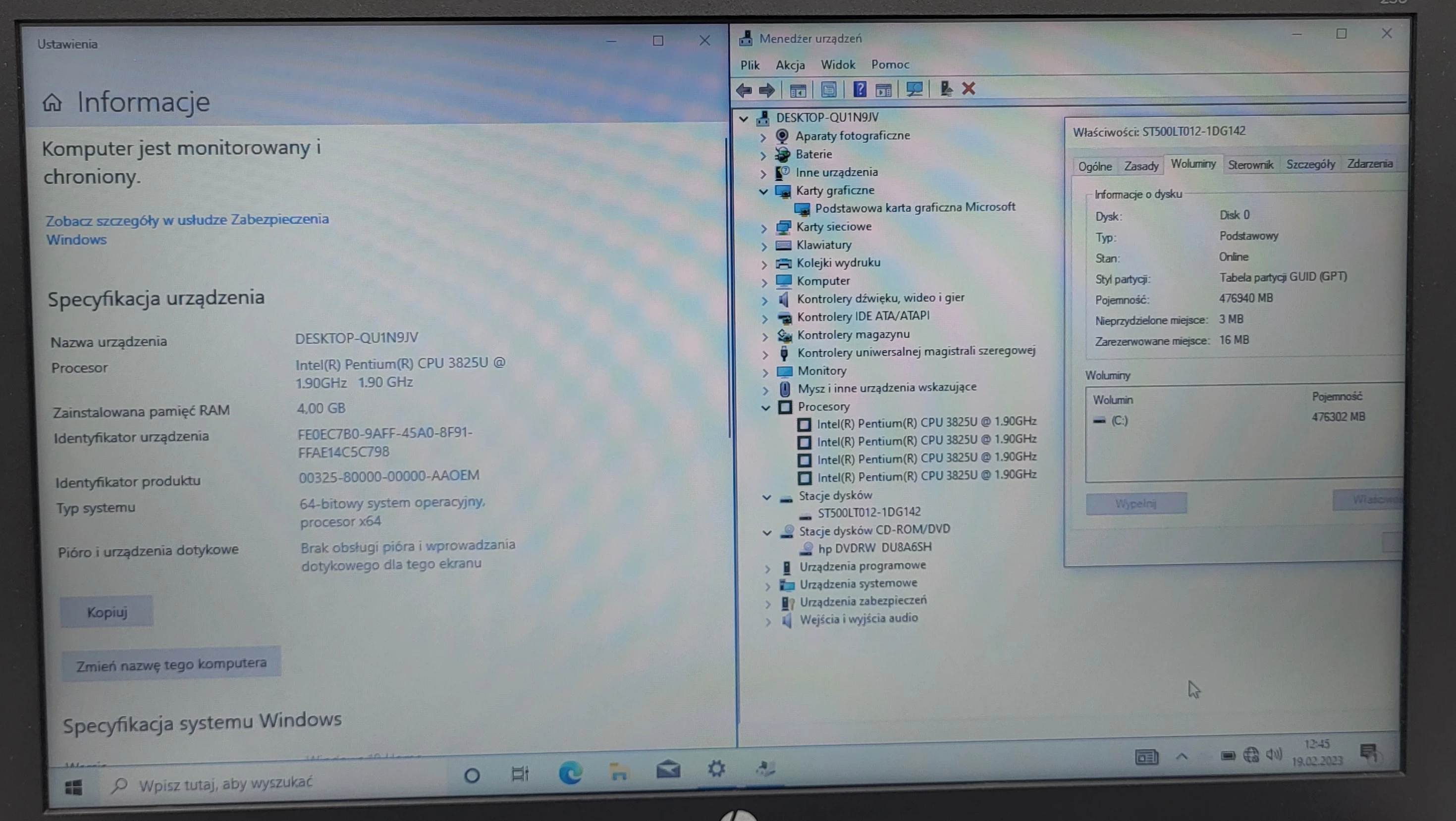Screen dimensions: 1456x821
Task: Click the Show/hide console tree toolbar icon
Action: tap(798, 91)
